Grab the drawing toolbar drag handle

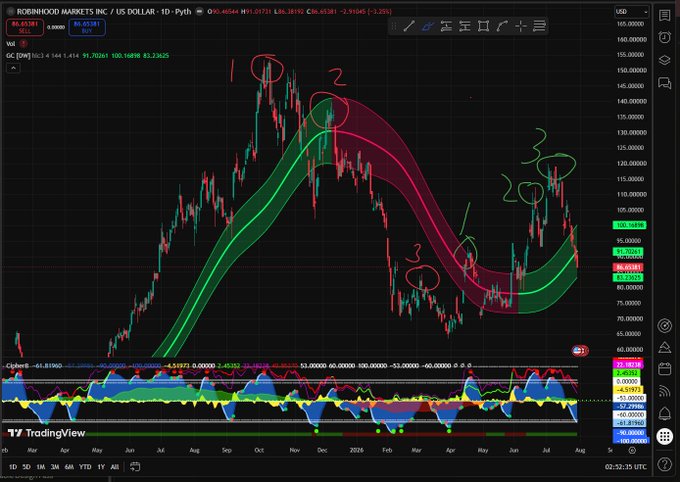[x=394, y=26]
